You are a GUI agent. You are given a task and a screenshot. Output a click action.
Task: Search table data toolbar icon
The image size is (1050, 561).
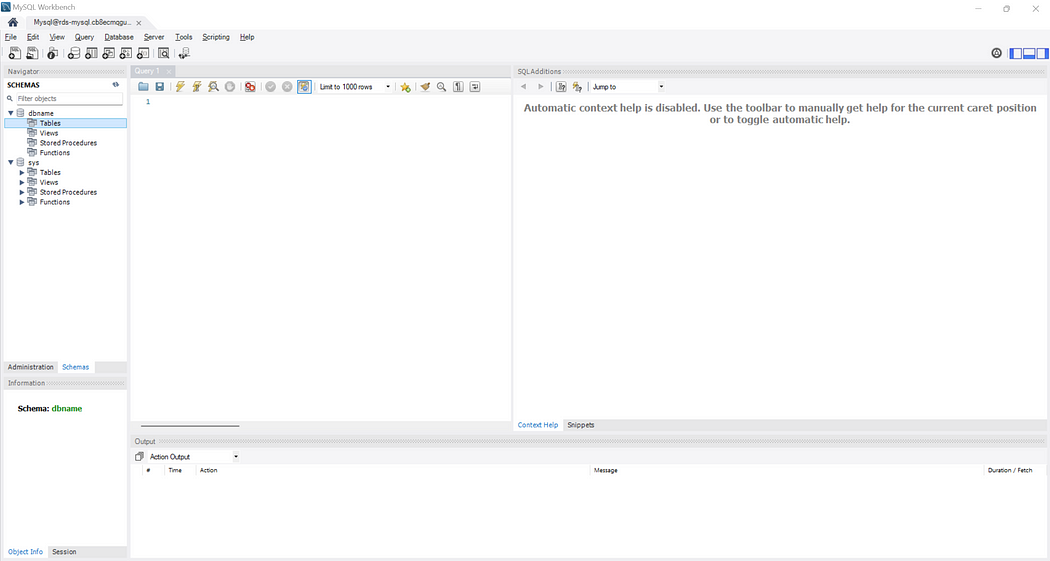tap(163, 54)
